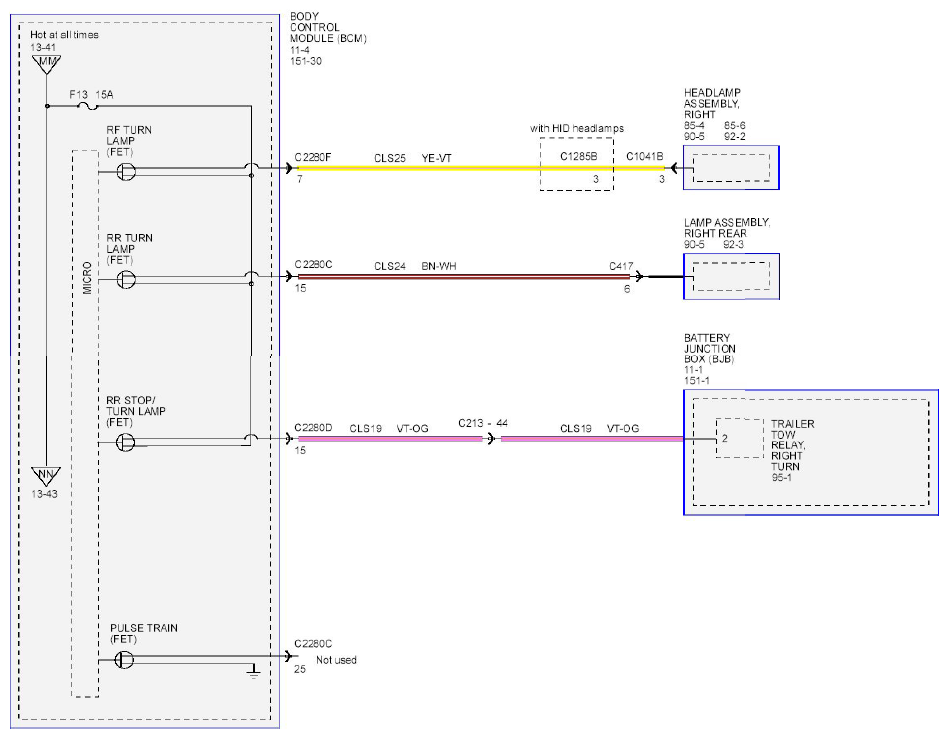Select the RR STOP/TURN LAMP FET symbol
Screen dimensions: 948x738
click(x=126, y=442)
